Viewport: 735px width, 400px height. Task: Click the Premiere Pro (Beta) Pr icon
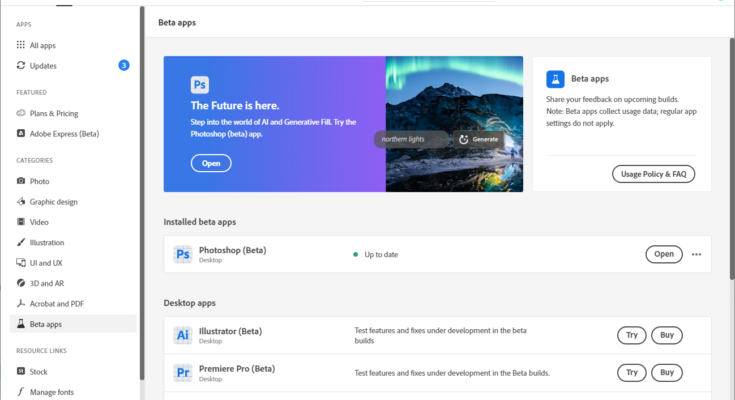tap(182, 372)
